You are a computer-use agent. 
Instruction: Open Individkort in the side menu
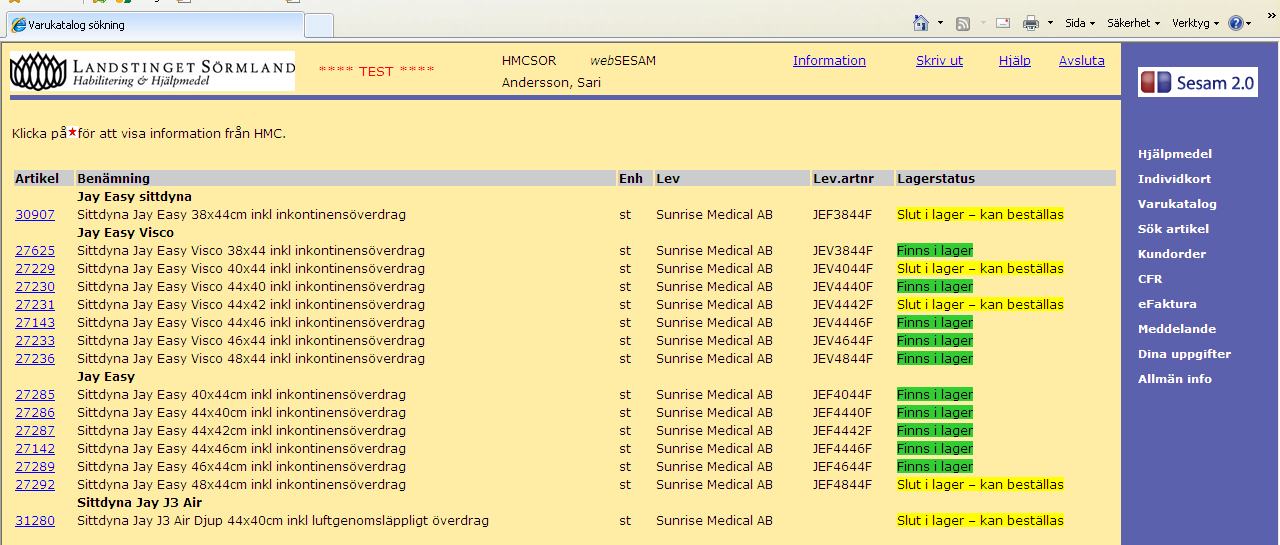tap(1174, 179)
